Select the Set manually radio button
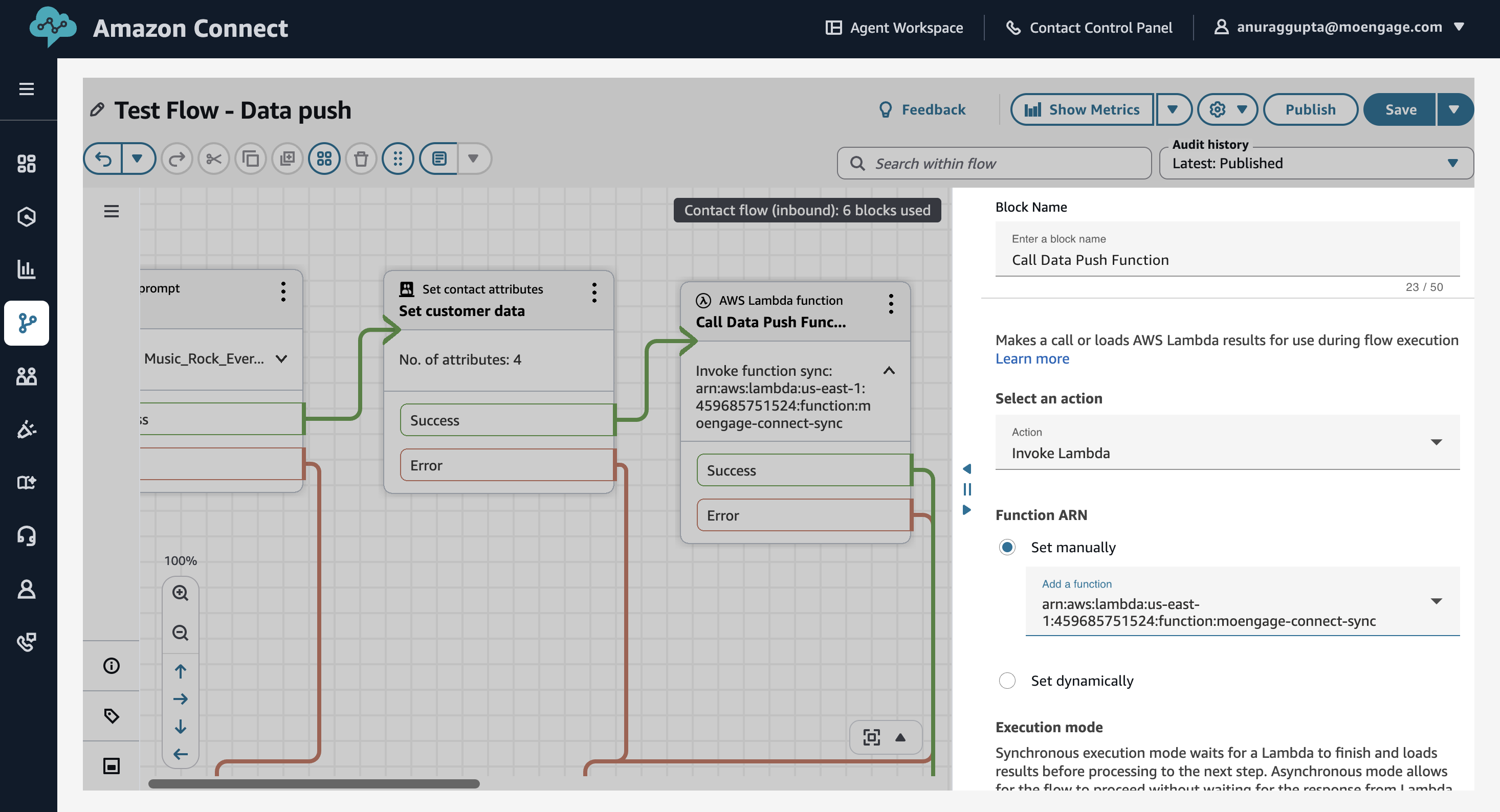This screenshot has width=1500, height=812. [x=1007, y=547]
